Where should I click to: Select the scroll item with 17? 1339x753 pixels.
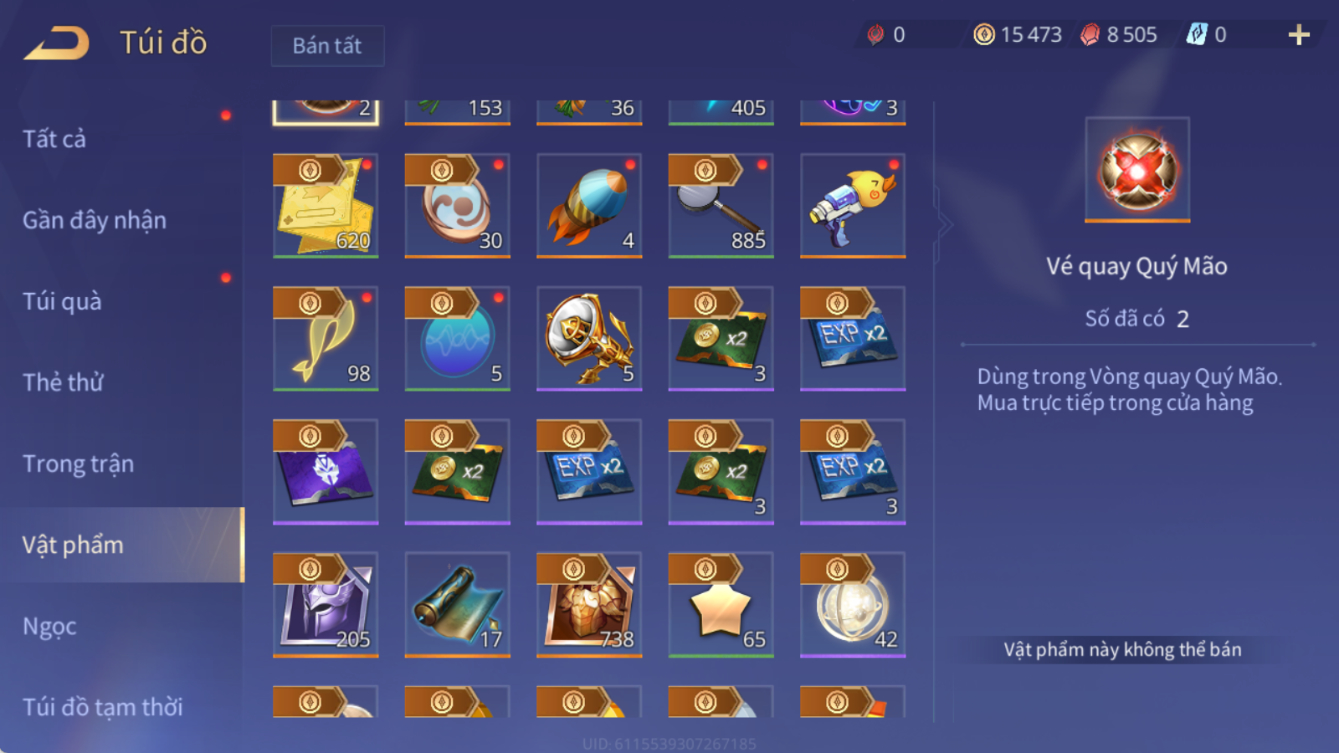457,605
